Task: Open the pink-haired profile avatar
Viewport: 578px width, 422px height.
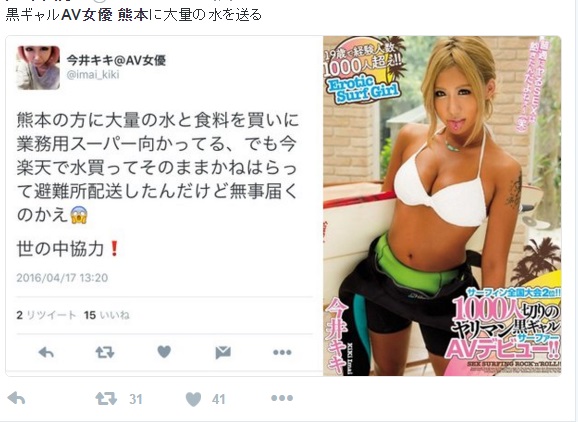Action: coord(38,68)
